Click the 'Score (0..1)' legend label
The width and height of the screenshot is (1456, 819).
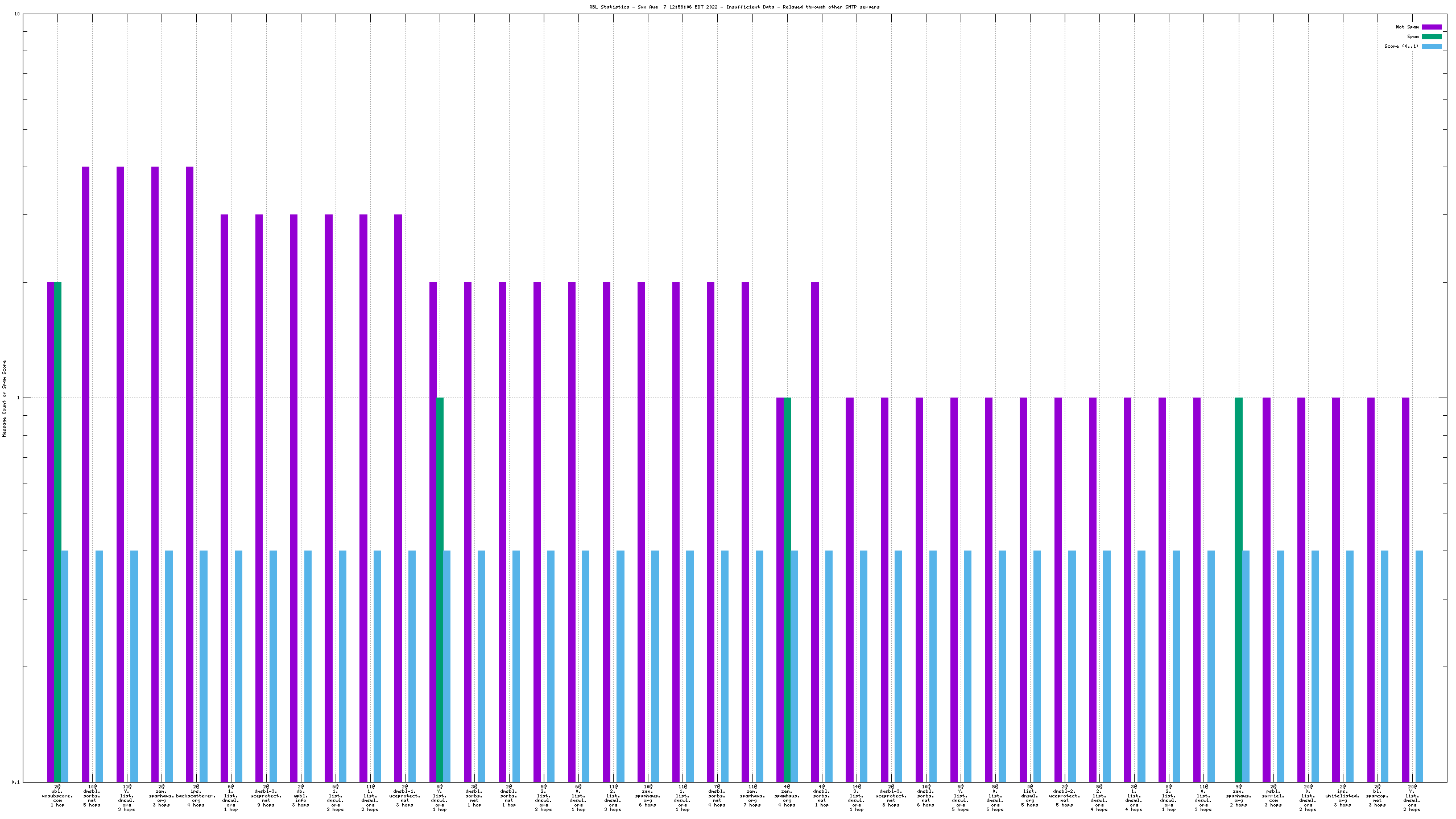pyautogui.click(x=1401, y=46)
